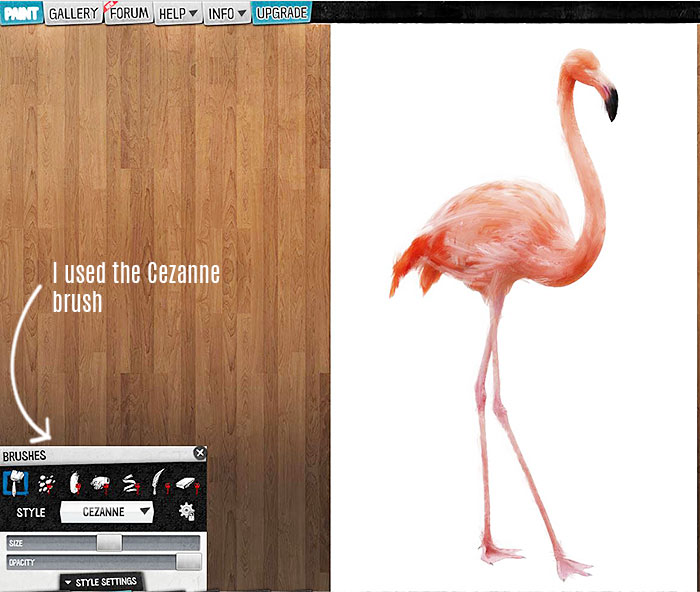This screenshot has width=700, height=592.
Task: Select the wavy strokes brush
Action: point(130,484)
